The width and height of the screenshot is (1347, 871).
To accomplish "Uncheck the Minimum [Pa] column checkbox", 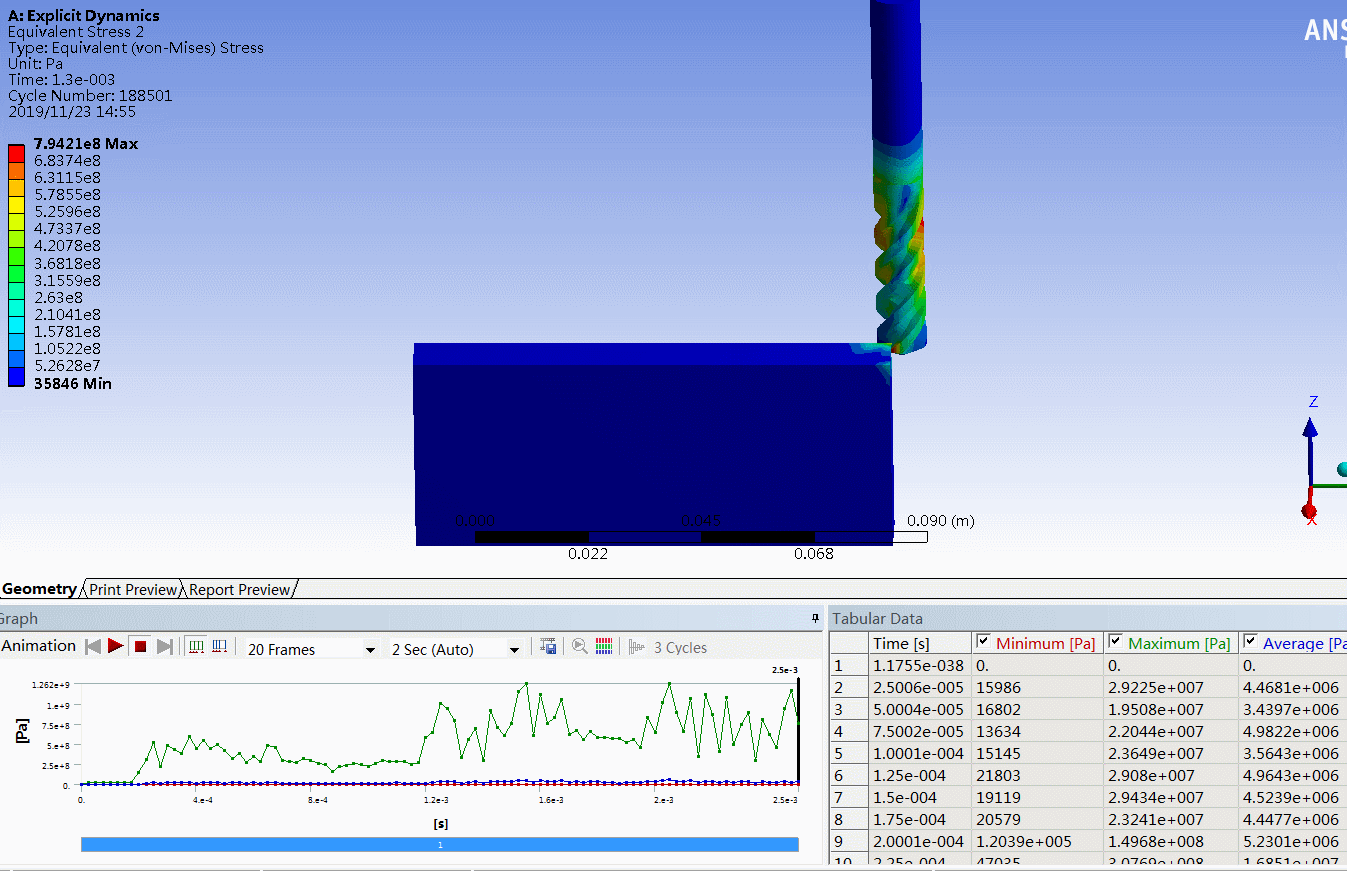I will (x=983, y=642).
